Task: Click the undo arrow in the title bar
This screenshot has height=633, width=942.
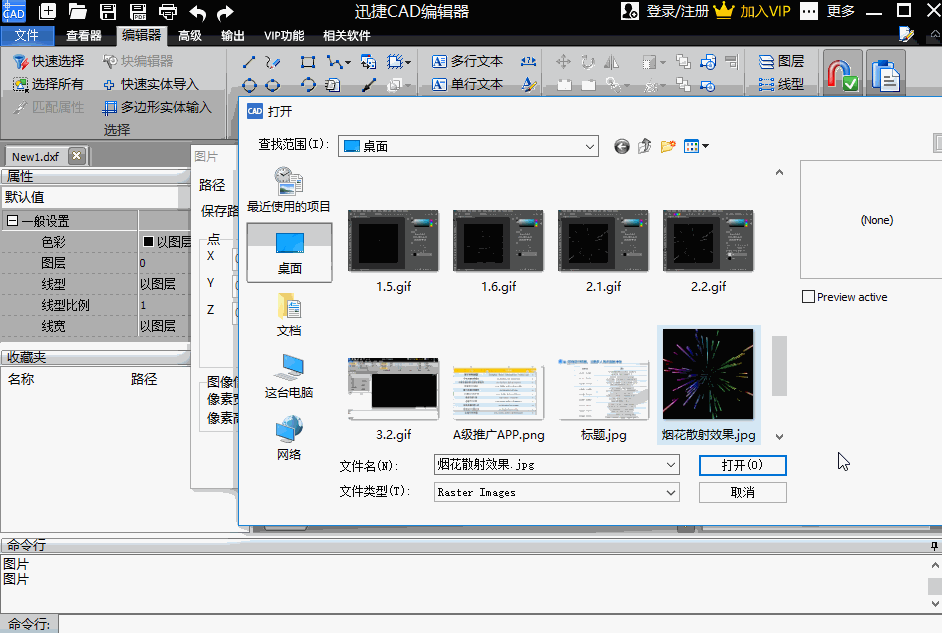Action: pos(197,12)
